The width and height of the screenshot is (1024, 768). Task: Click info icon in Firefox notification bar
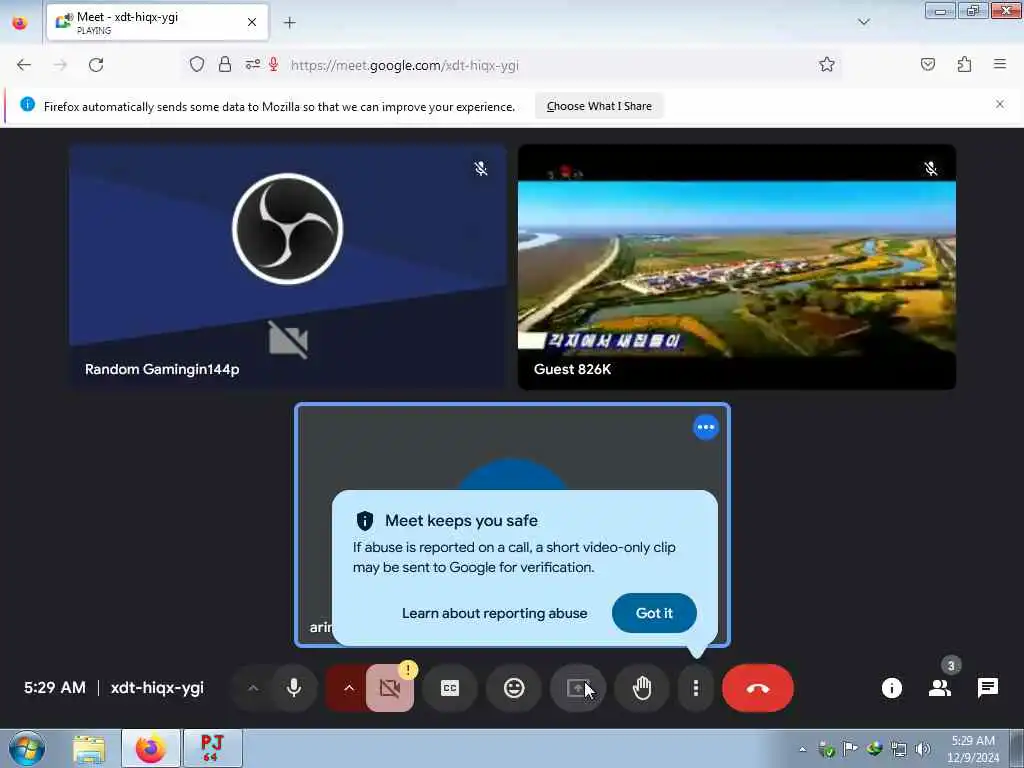tap(27, 104)
